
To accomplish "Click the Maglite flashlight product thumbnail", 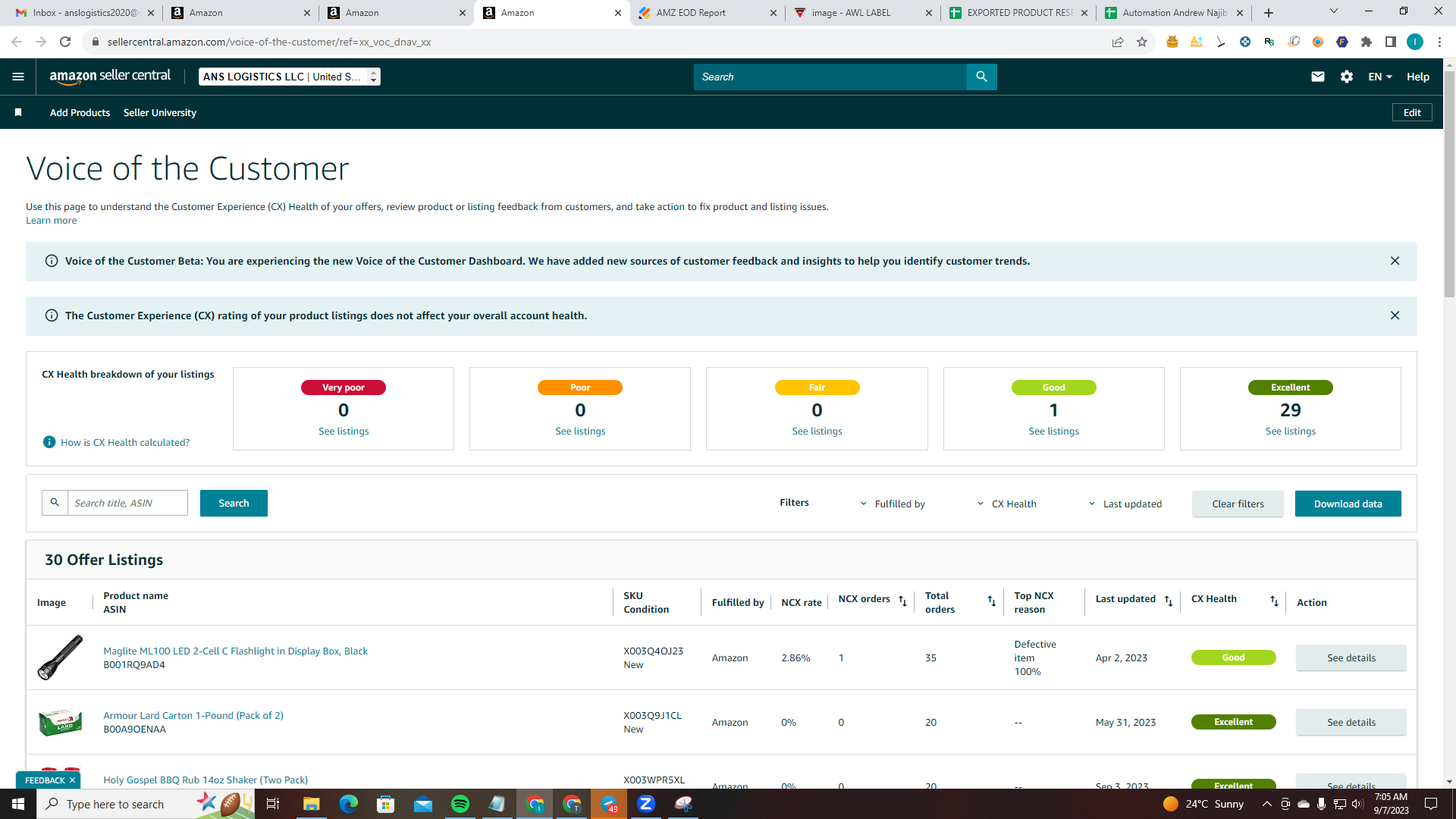I will (60, 657).
